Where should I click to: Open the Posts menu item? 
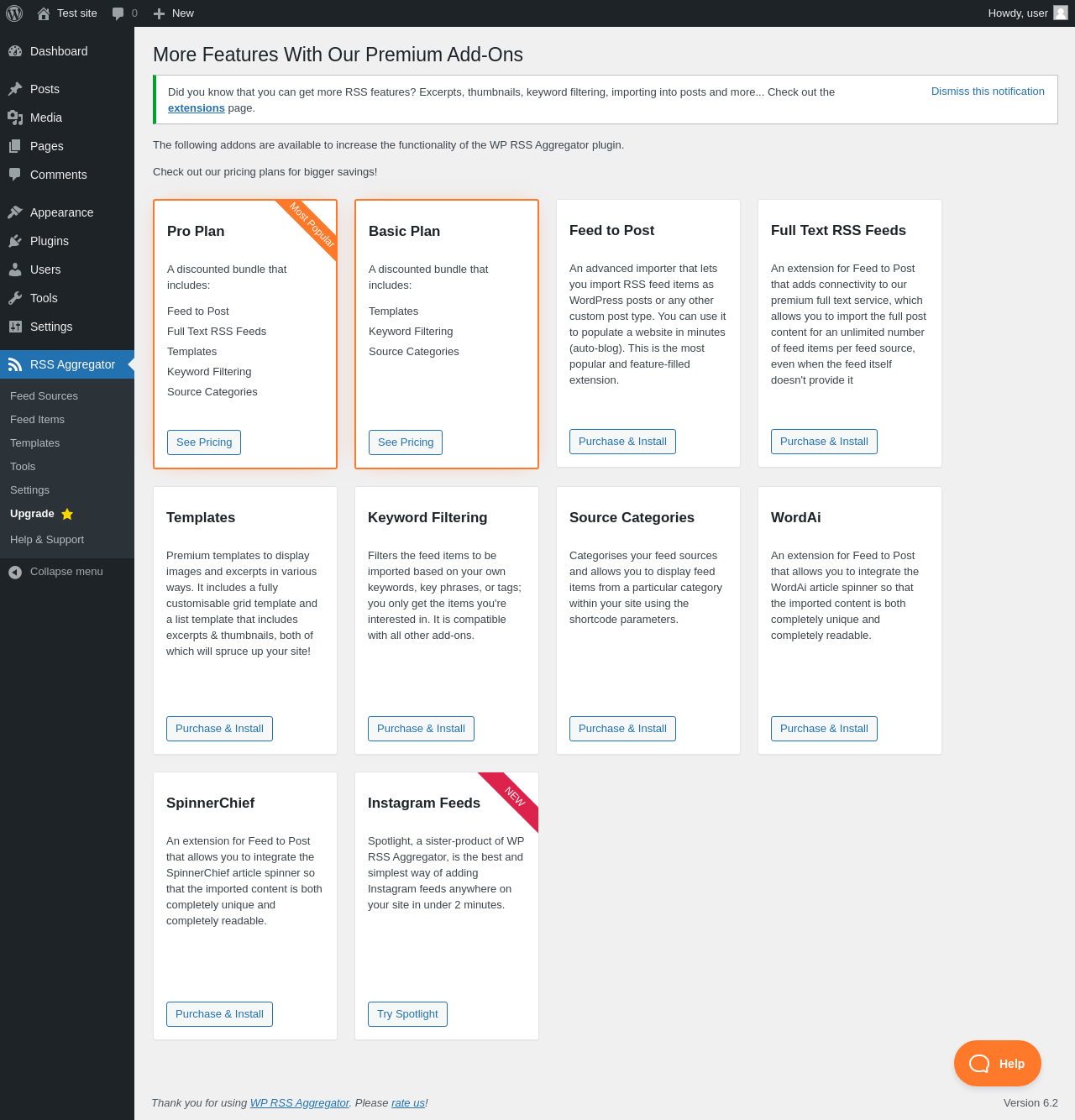click(67, 89)
